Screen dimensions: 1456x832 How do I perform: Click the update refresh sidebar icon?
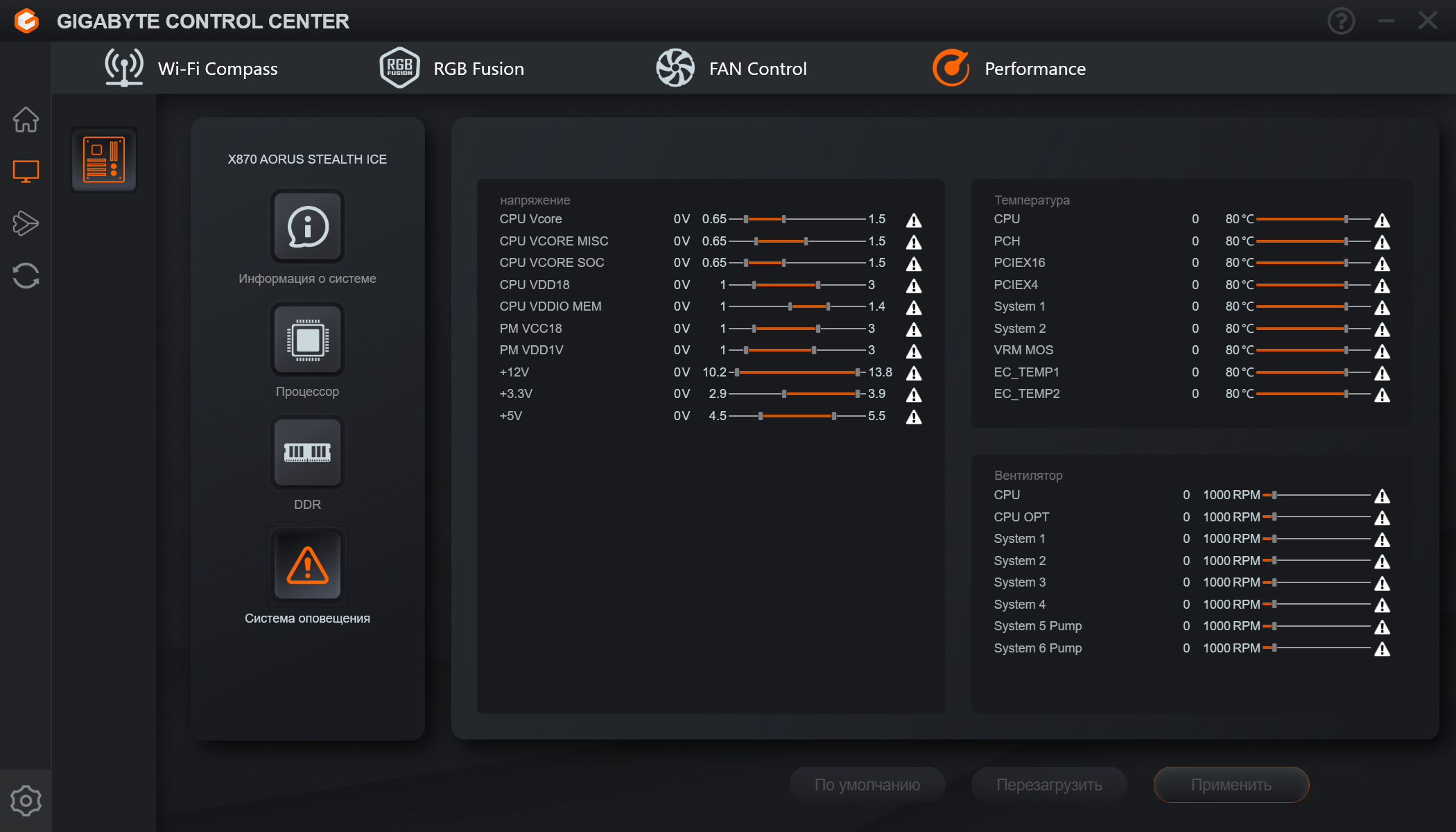pos(26,275)
